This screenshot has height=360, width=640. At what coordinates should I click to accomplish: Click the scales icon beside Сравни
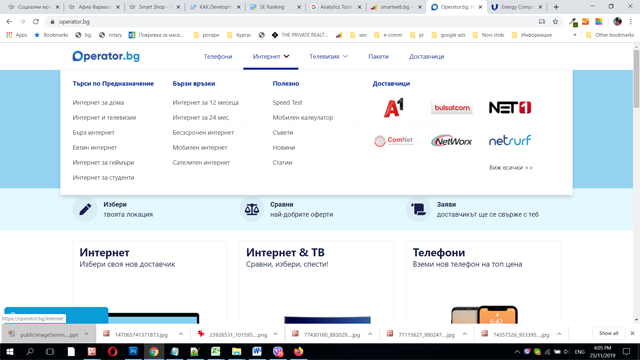pyautogui.click(x=252, y=209)
